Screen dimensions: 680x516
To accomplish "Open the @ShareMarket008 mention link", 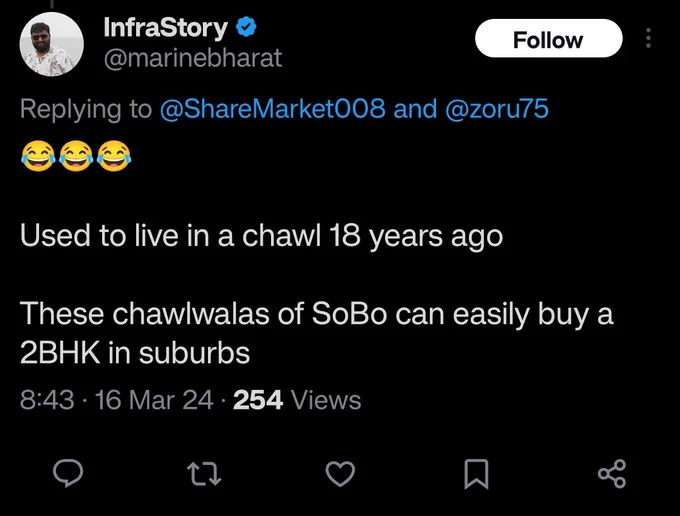I will pyautogui.click(x=272, y=108).
